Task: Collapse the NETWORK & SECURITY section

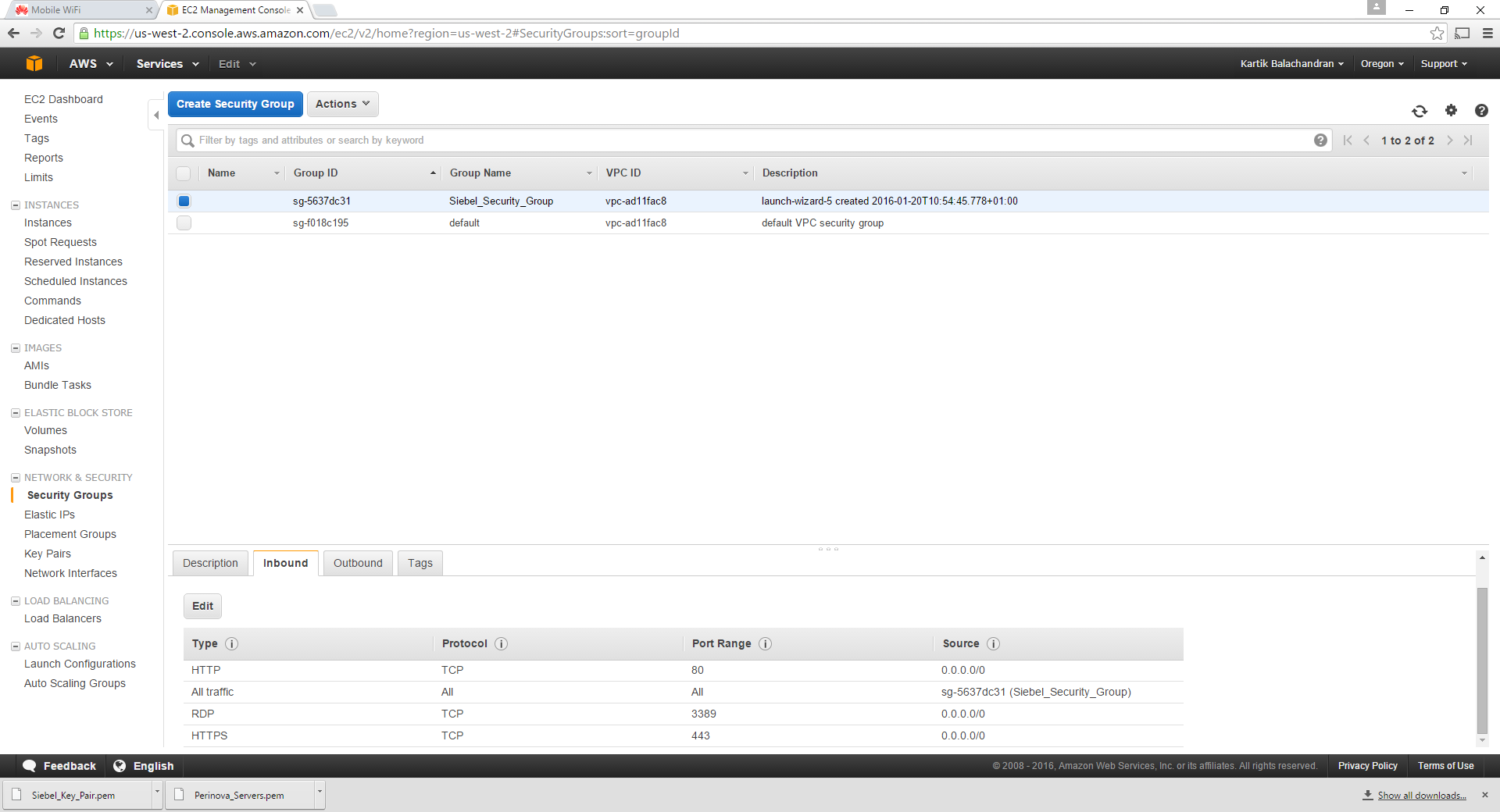Action: click(x=15, y=478)
